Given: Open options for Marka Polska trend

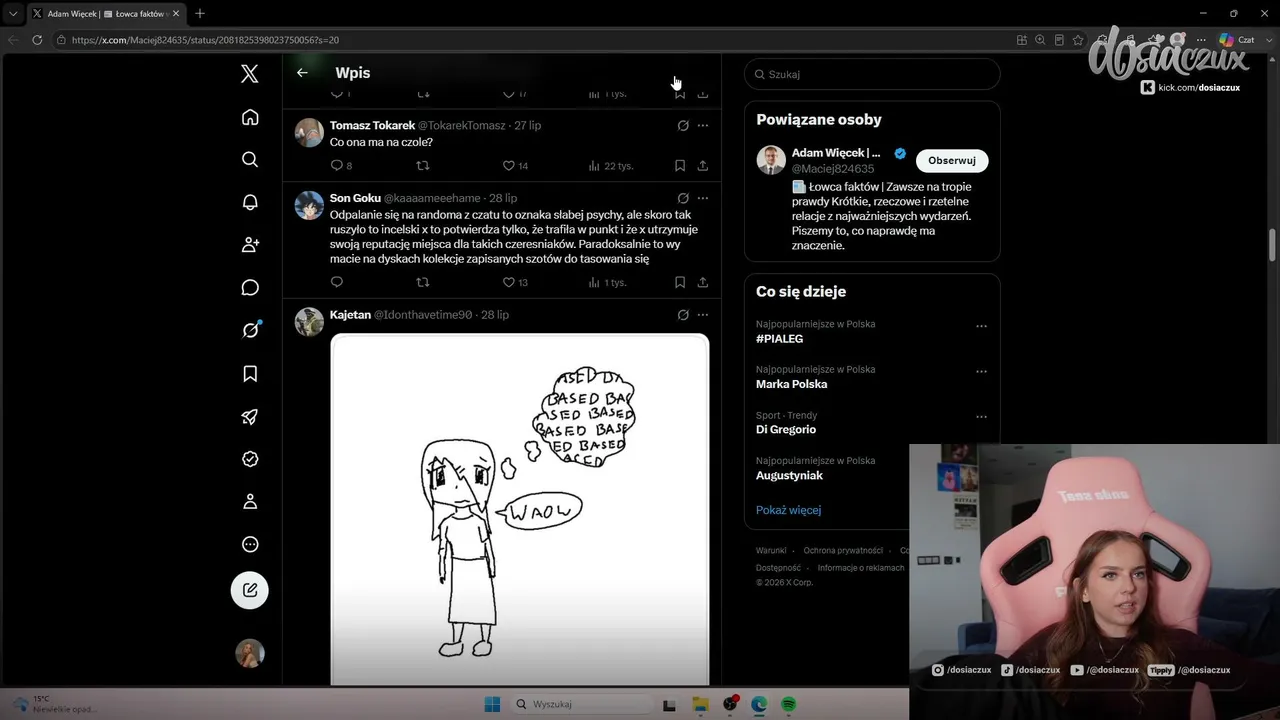Looking at the screenshot, I should pos(981,372).
